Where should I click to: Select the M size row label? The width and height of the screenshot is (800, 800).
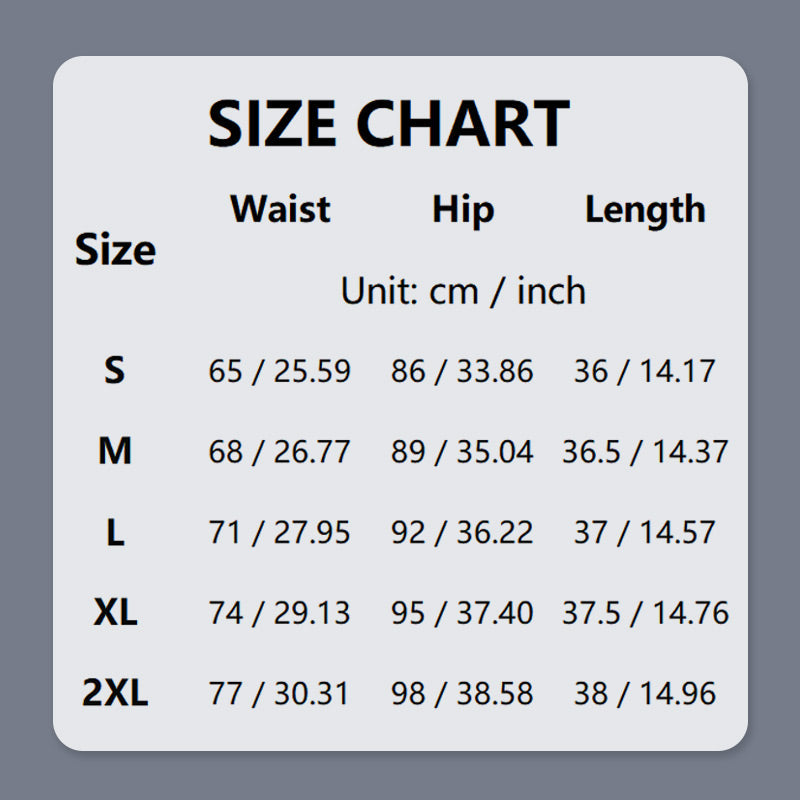pyautogui.click(x=115, y=452)
